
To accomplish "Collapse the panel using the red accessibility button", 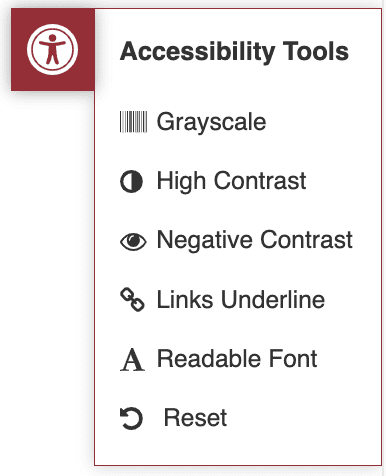I will (x=53, y=50).
